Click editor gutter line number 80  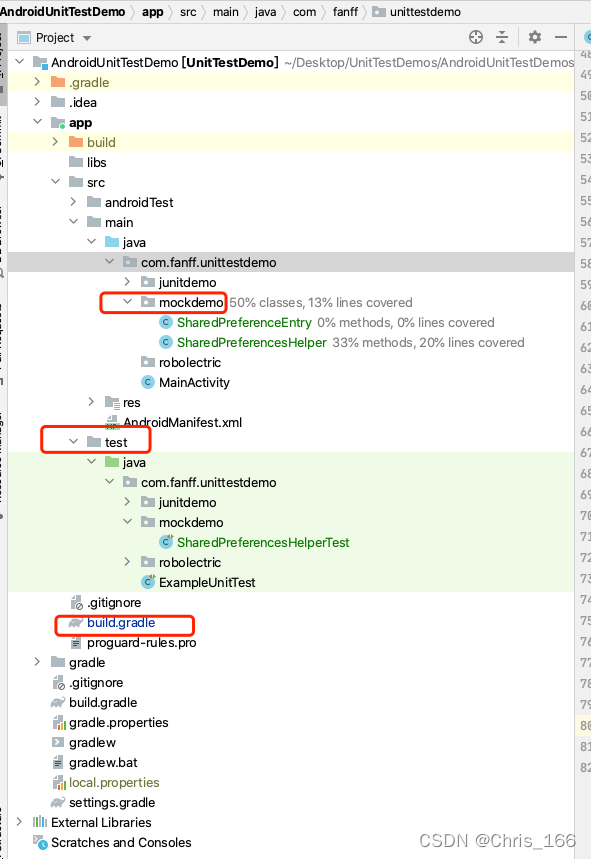pos(585,725)
